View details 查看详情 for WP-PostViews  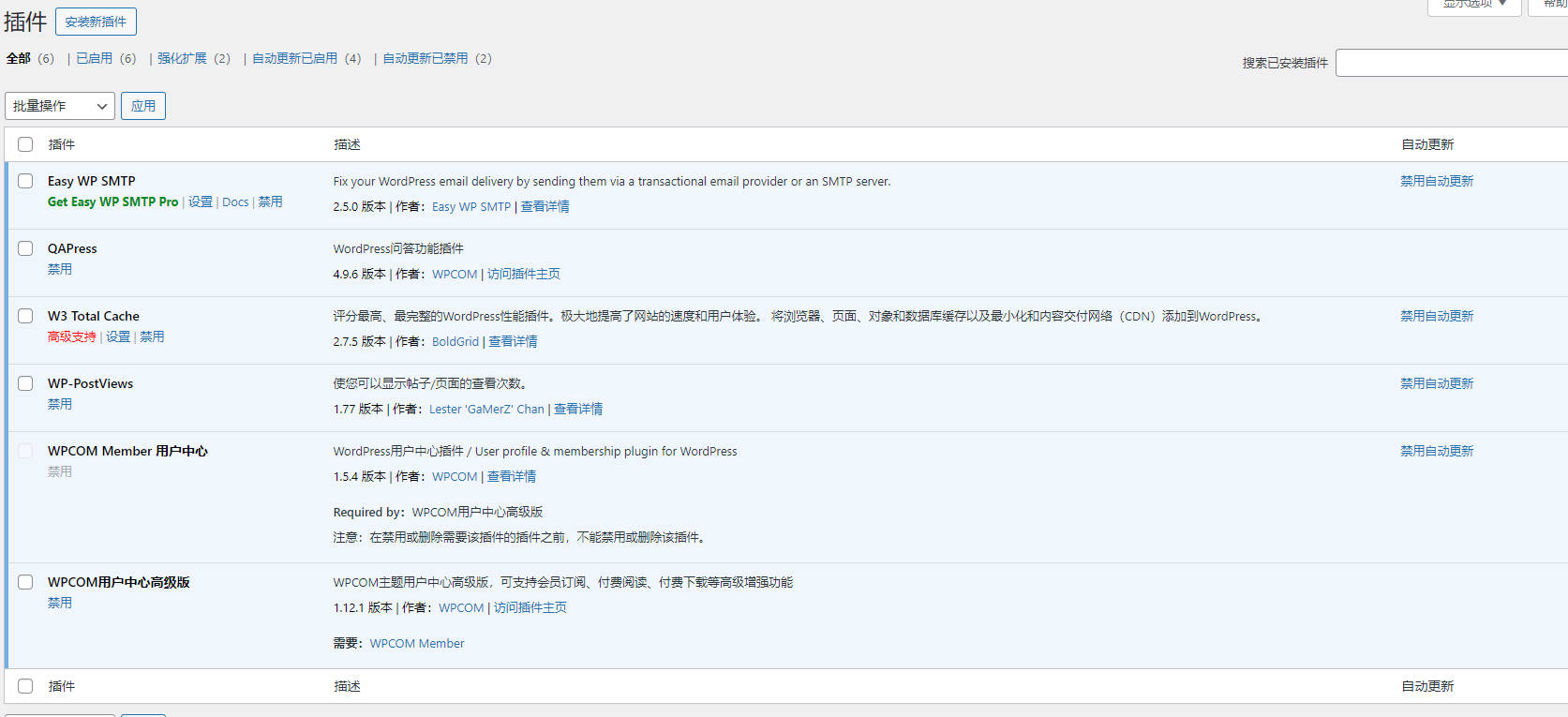click(x=578, y=409)
